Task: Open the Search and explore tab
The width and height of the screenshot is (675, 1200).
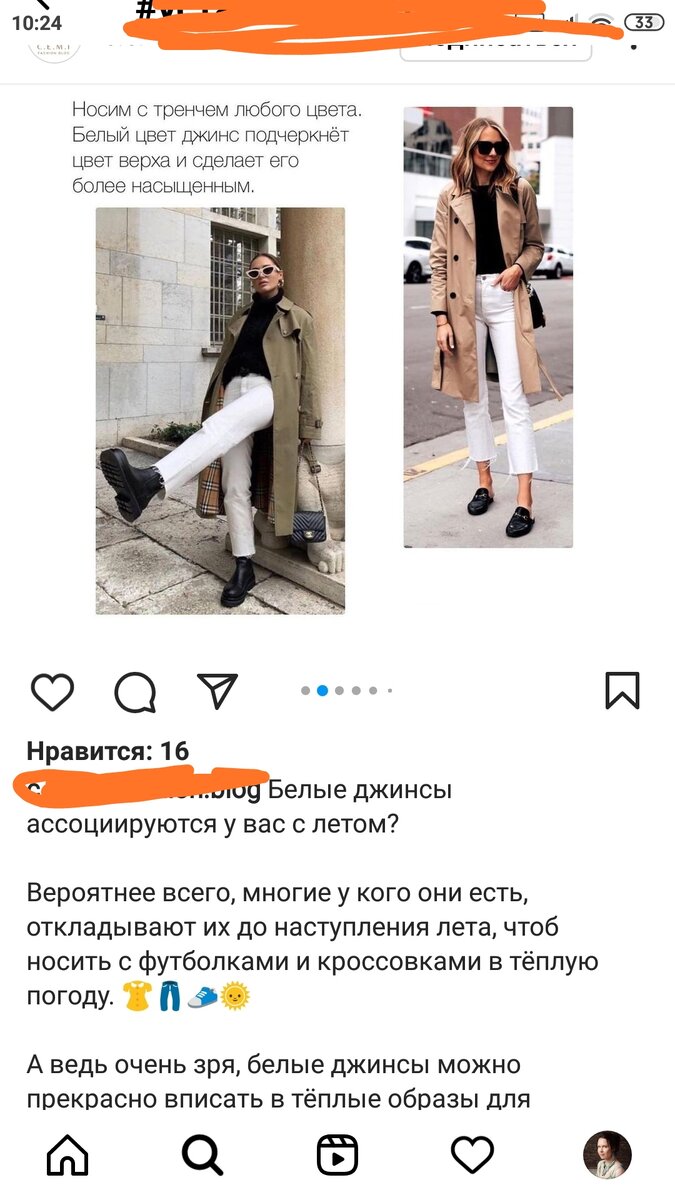Action: point(203,1156)
